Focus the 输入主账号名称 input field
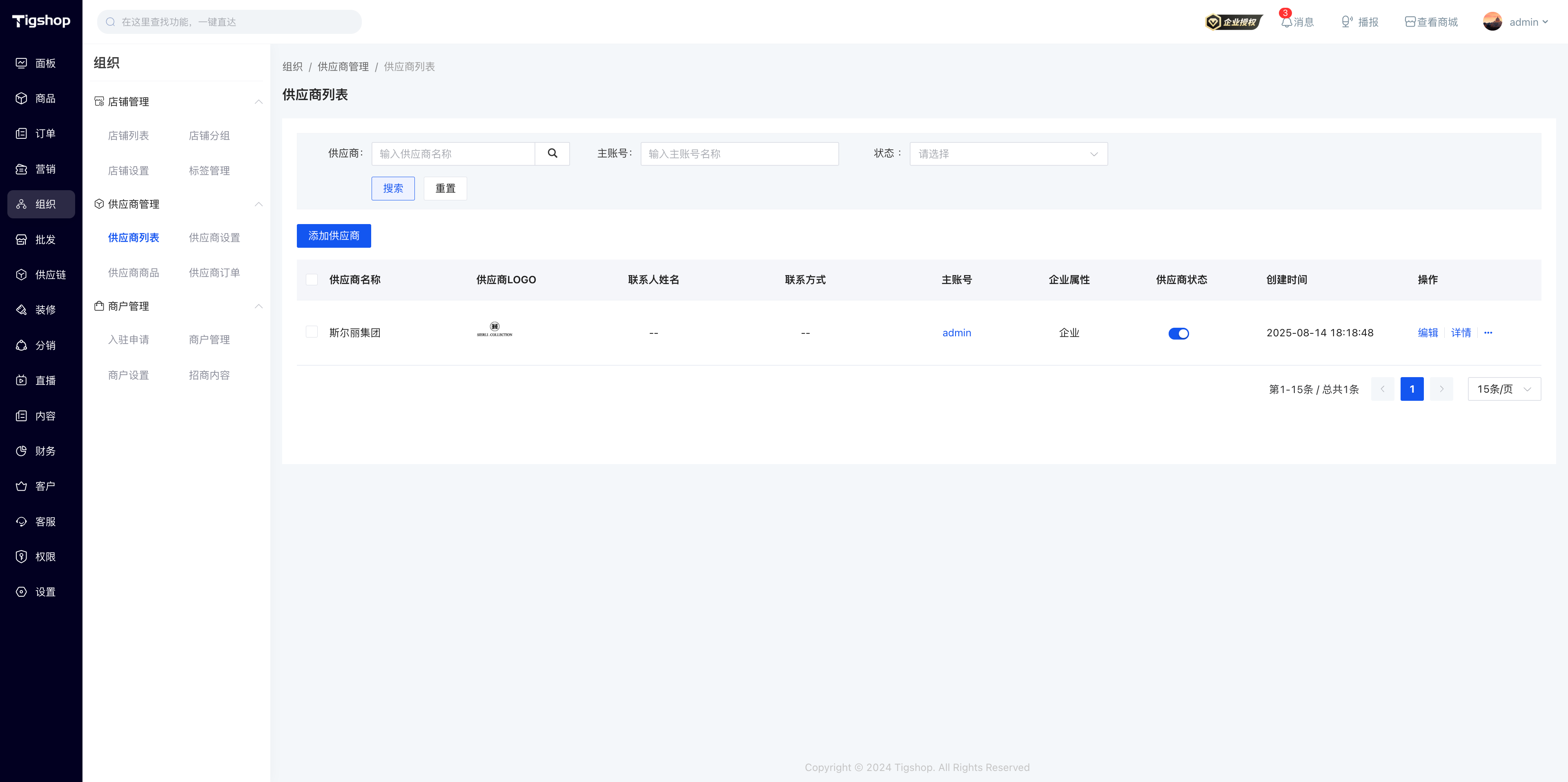The height and width of the screenshot is (782, 1568). pyautogui.click(x=739, y=154)
